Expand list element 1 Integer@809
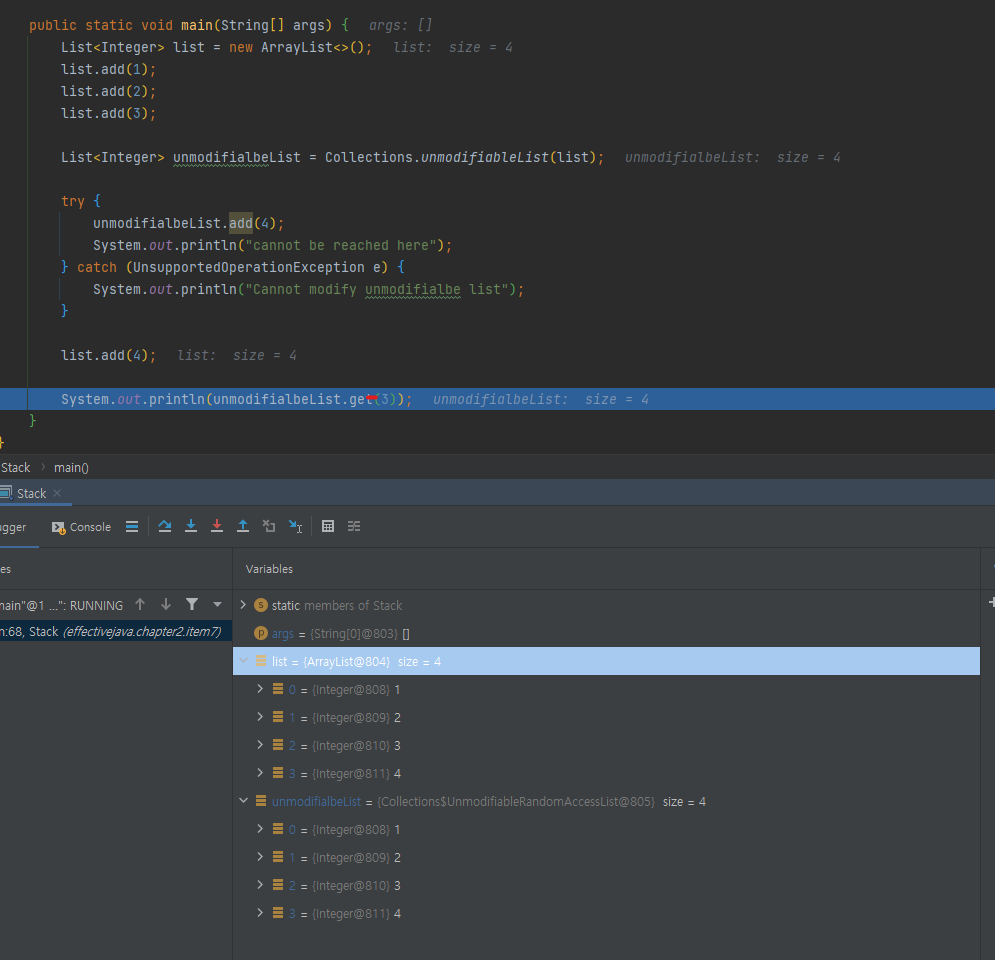This screenshot has width=995, height=960. 260,717
